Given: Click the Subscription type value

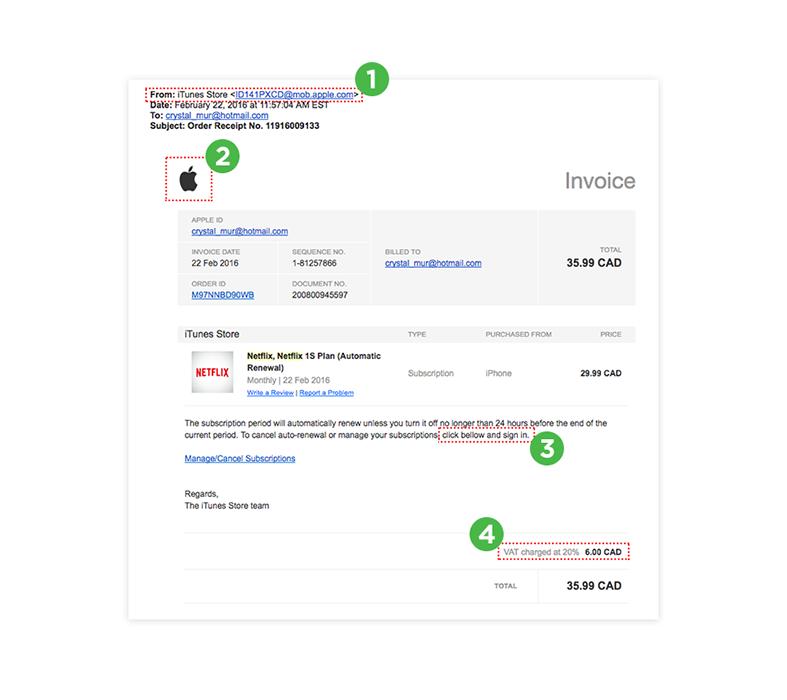Looking at the screenshot, I should click(431, 373).
